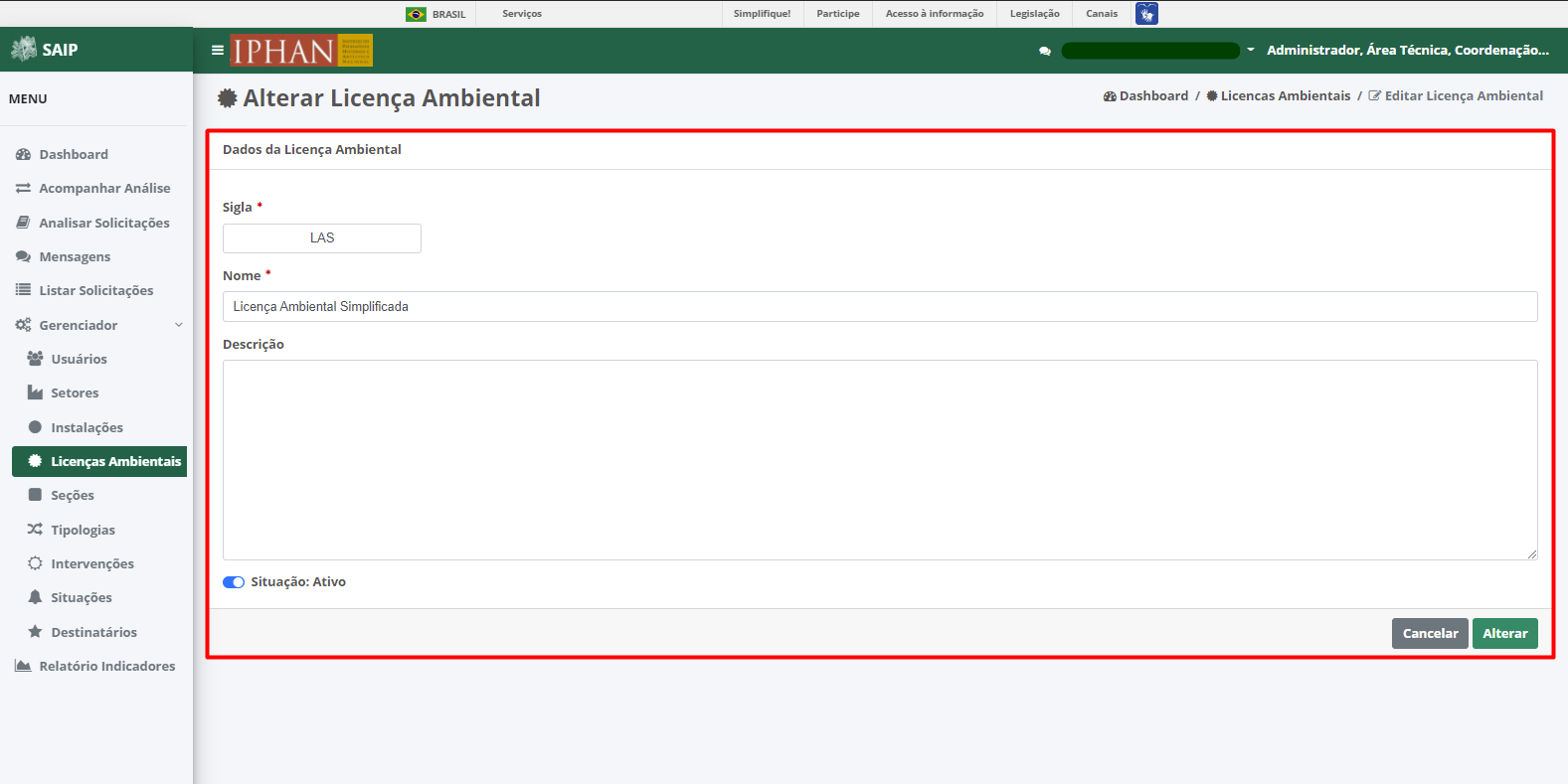Click the Analisar Solicitações book icon

pos(23,223)
